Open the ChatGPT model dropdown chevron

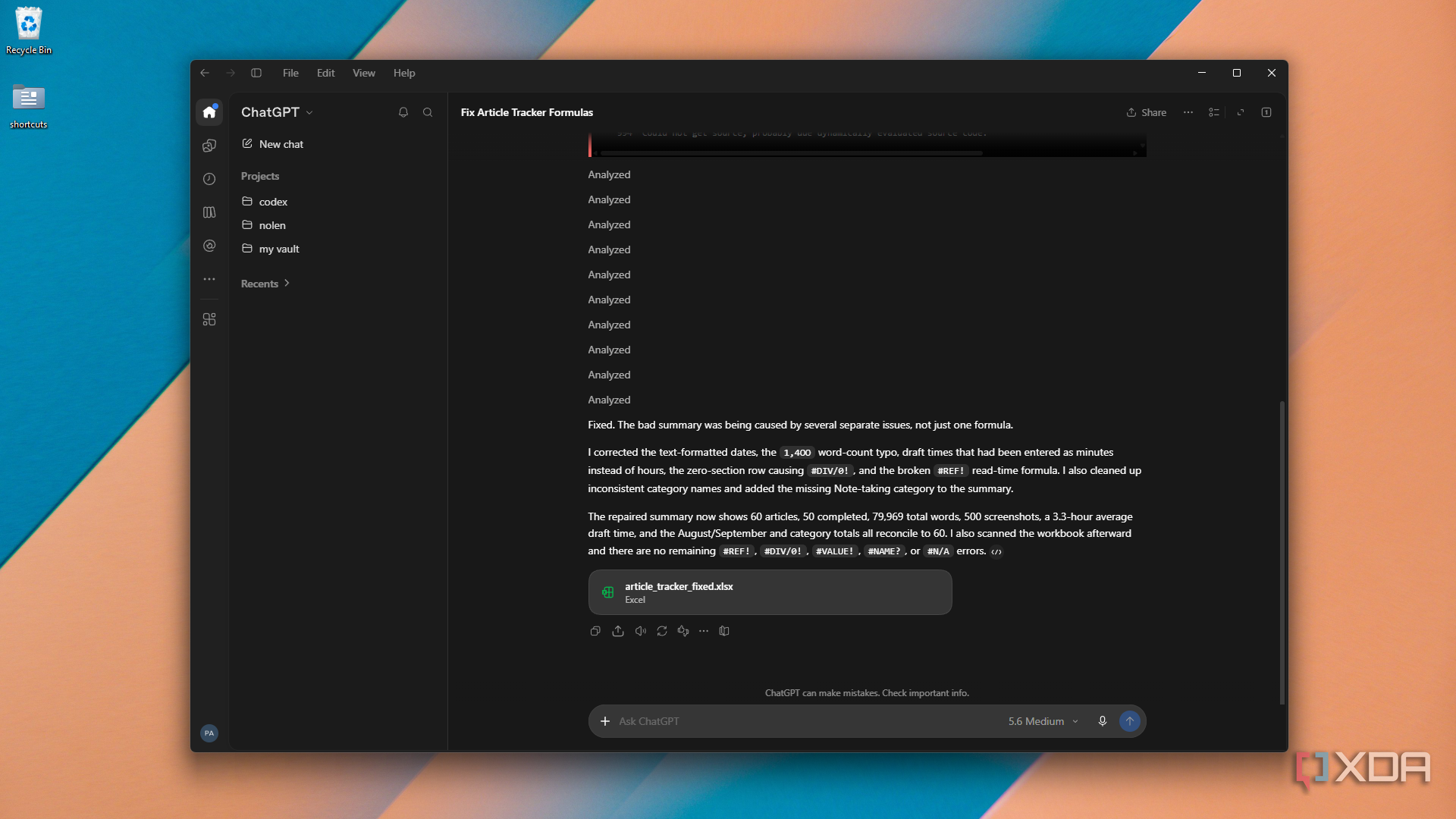coord(309,113)
